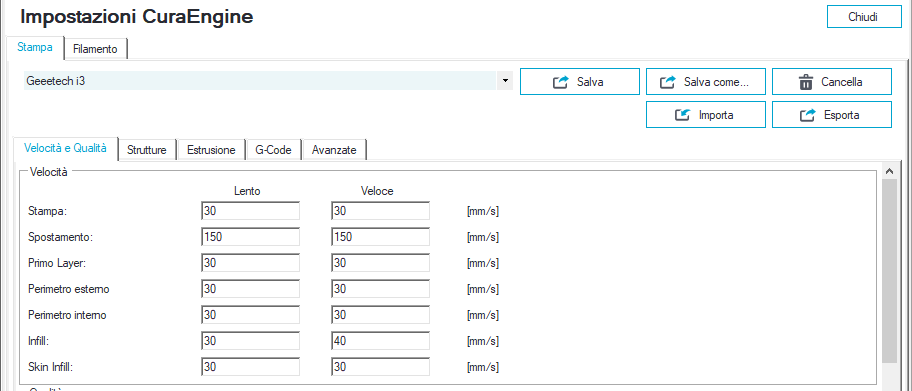
Task: Click the Spostamento: label
Action: 60,237
